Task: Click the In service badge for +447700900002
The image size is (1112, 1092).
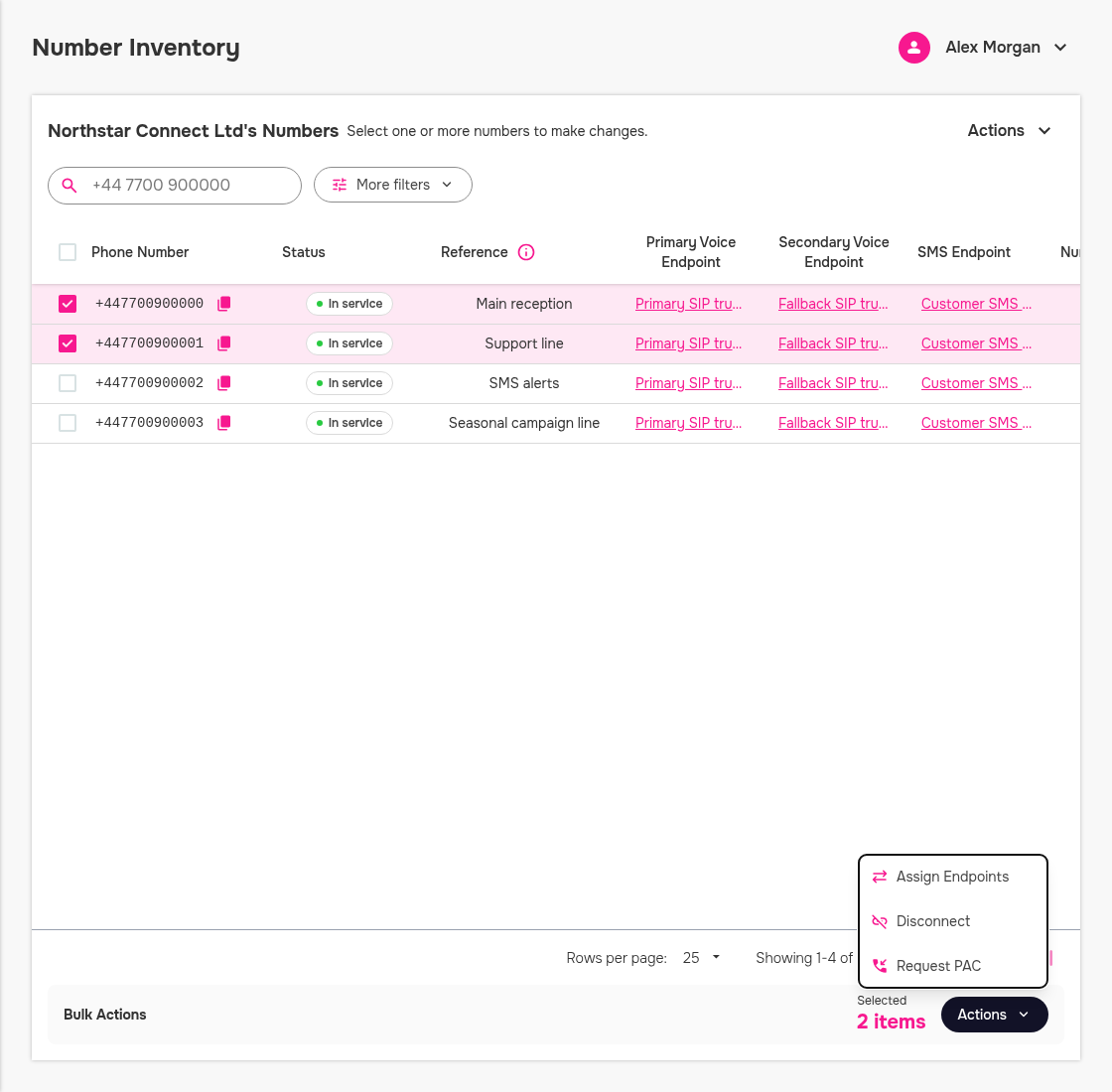Action: click(348, 383)
